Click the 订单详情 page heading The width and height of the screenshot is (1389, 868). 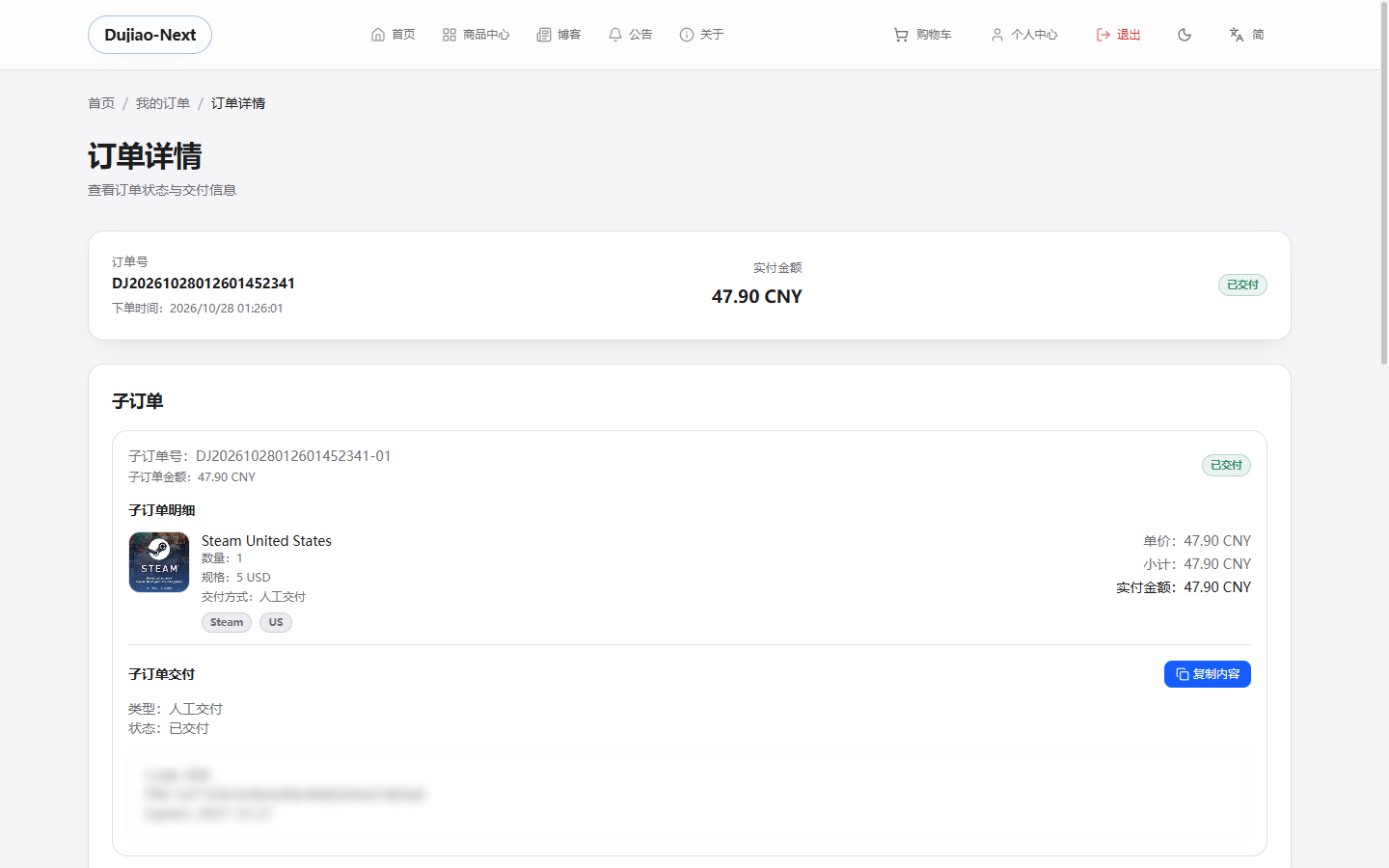coord(145,156)
